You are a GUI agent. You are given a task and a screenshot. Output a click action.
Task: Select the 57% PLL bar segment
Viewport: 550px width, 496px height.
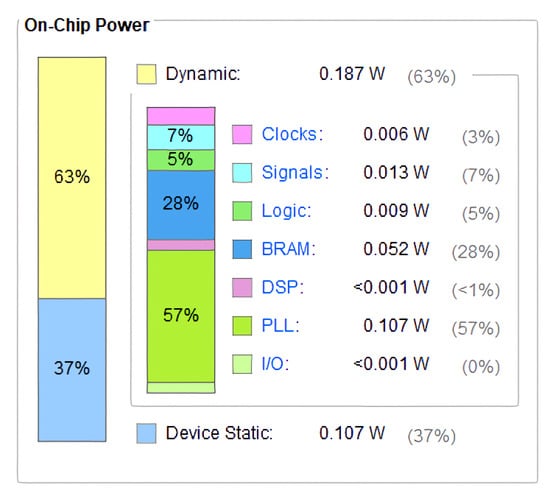point(181,316)
